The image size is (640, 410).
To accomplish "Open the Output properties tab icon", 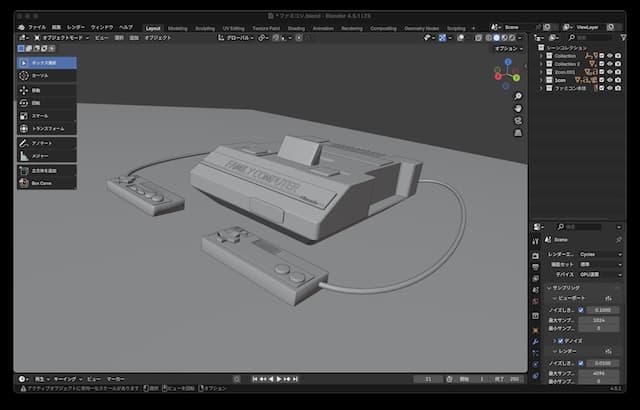I will tap(536, 267).
